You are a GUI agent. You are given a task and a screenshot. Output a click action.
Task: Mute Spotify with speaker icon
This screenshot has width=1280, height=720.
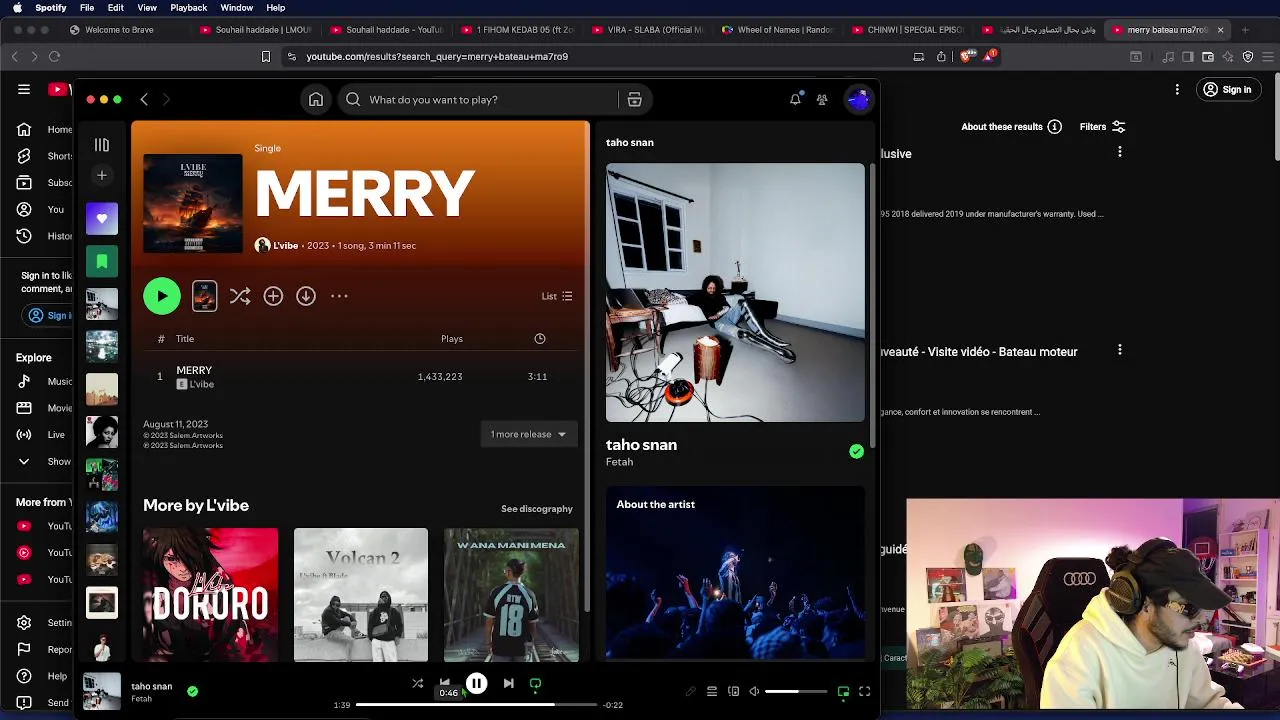(754, 691)
